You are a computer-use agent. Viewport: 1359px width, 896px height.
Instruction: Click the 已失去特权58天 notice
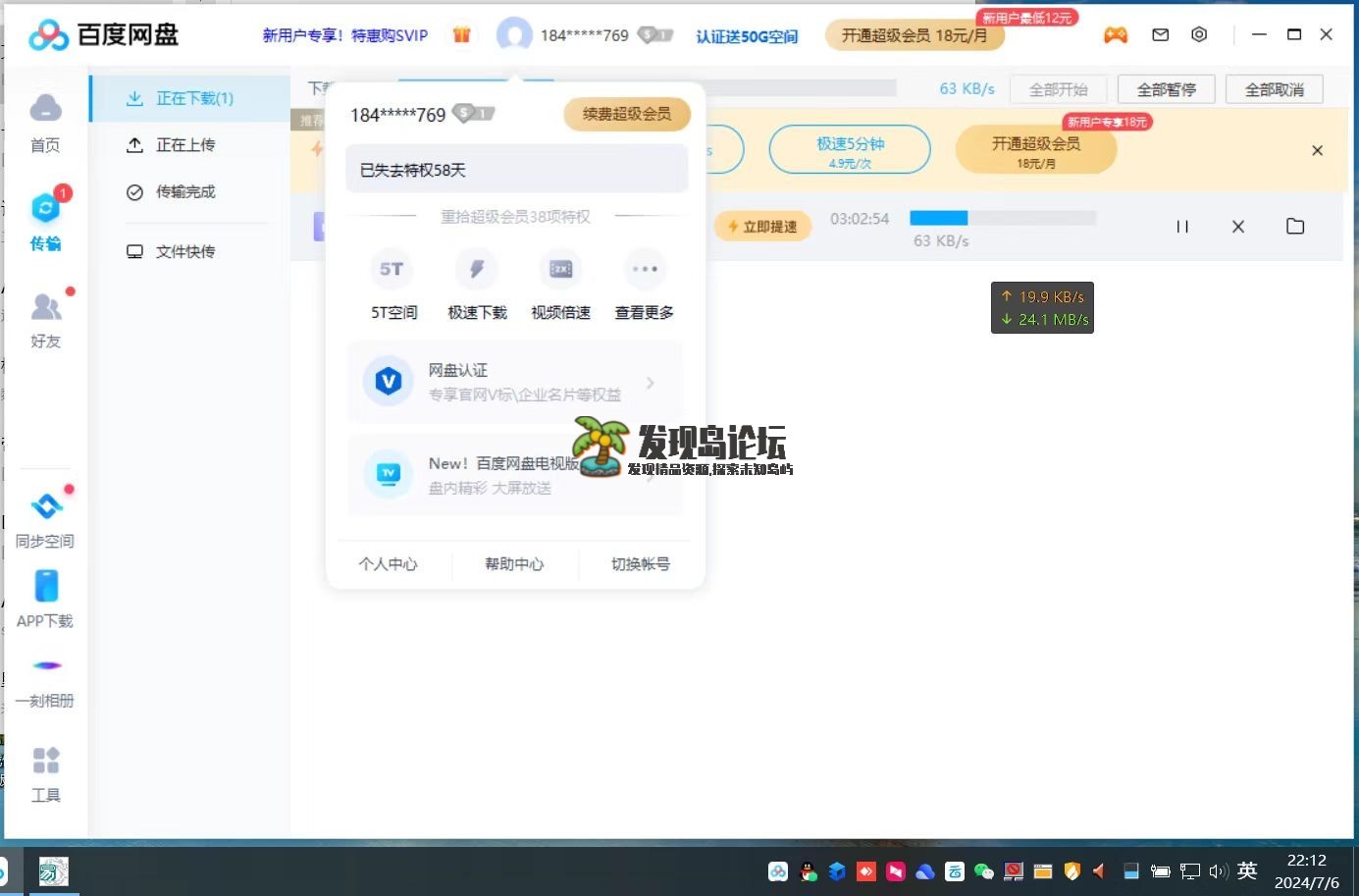click(x=517, y=170)
